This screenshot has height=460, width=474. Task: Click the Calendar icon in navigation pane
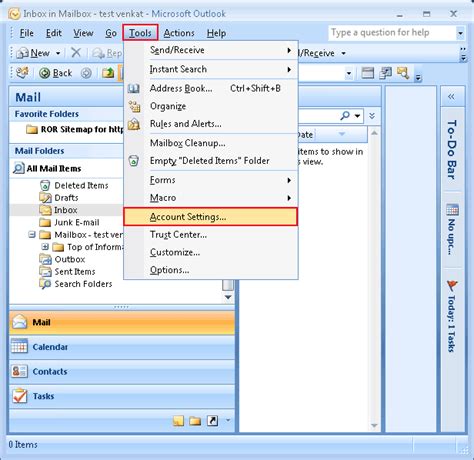(19, 346)
